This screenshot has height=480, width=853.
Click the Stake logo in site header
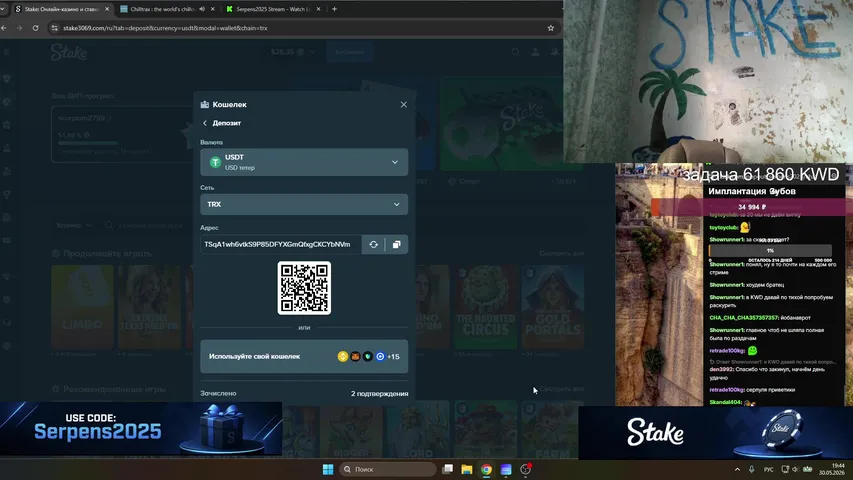69,52
